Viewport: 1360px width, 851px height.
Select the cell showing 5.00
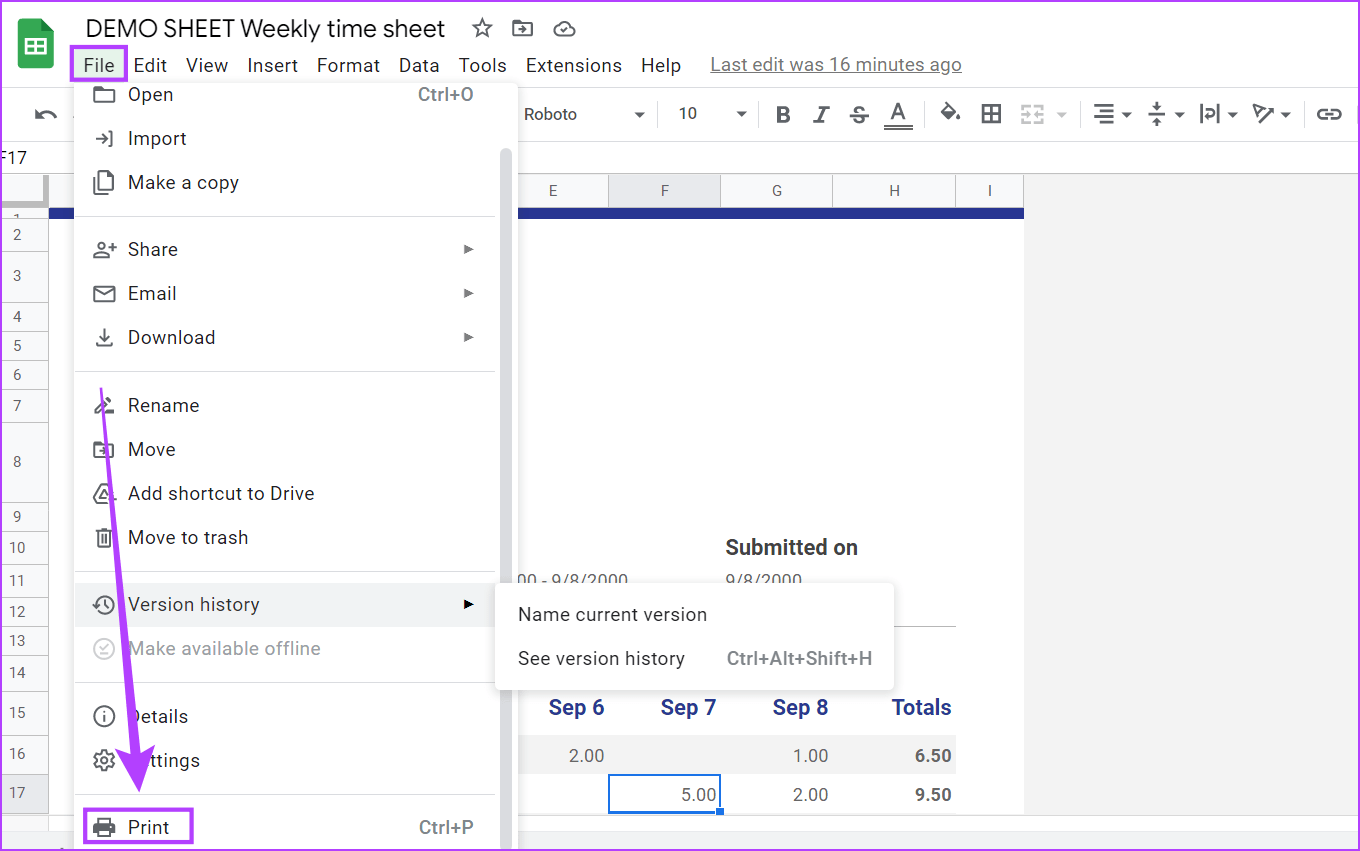point(664,793)
